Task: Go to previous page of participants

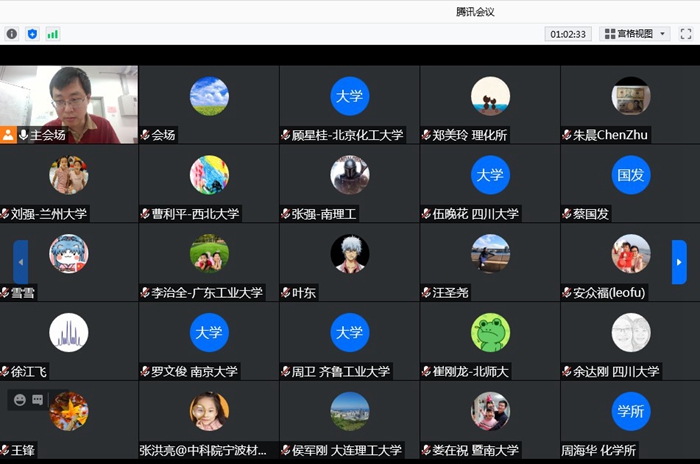Action: (20, 262)
